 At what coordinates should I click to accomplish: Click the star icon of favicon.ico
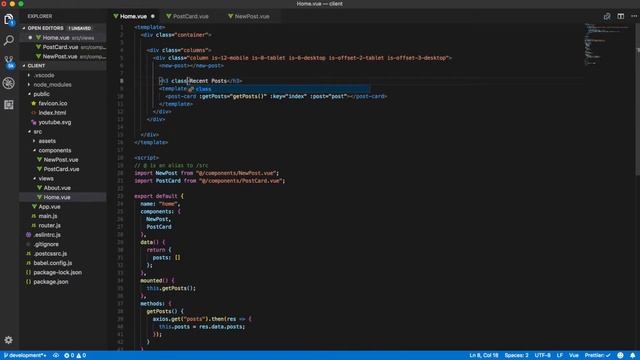(34, 103)
